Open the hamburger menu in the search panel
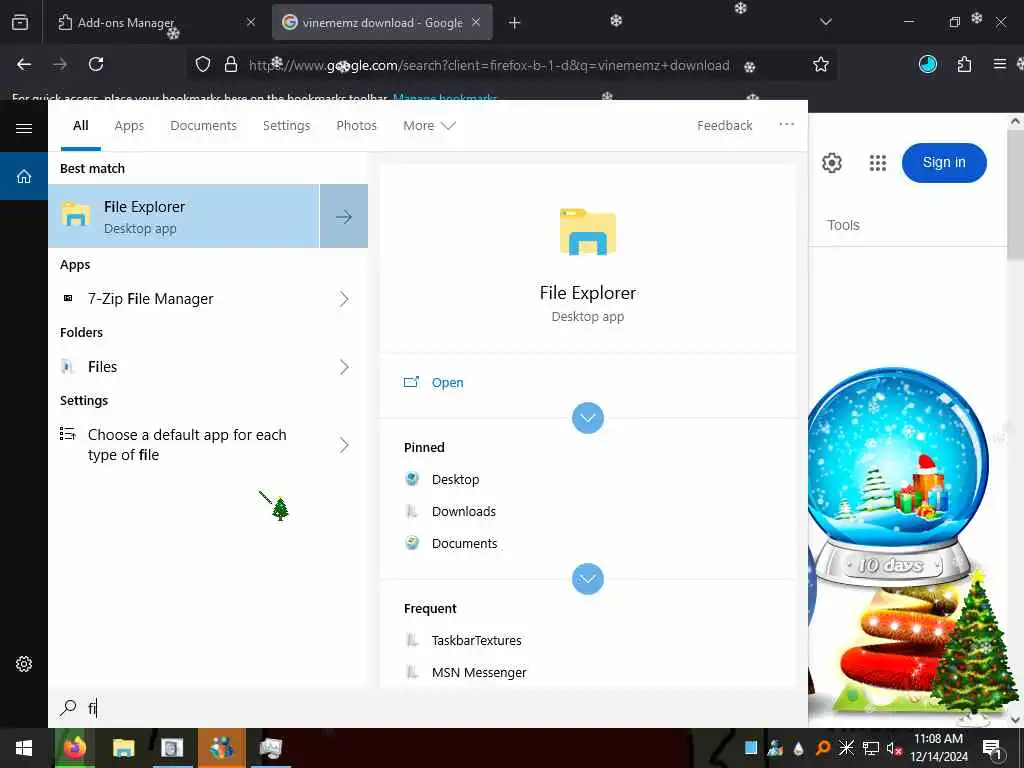This screenshot has width=1024, height=768. (24, 128)
